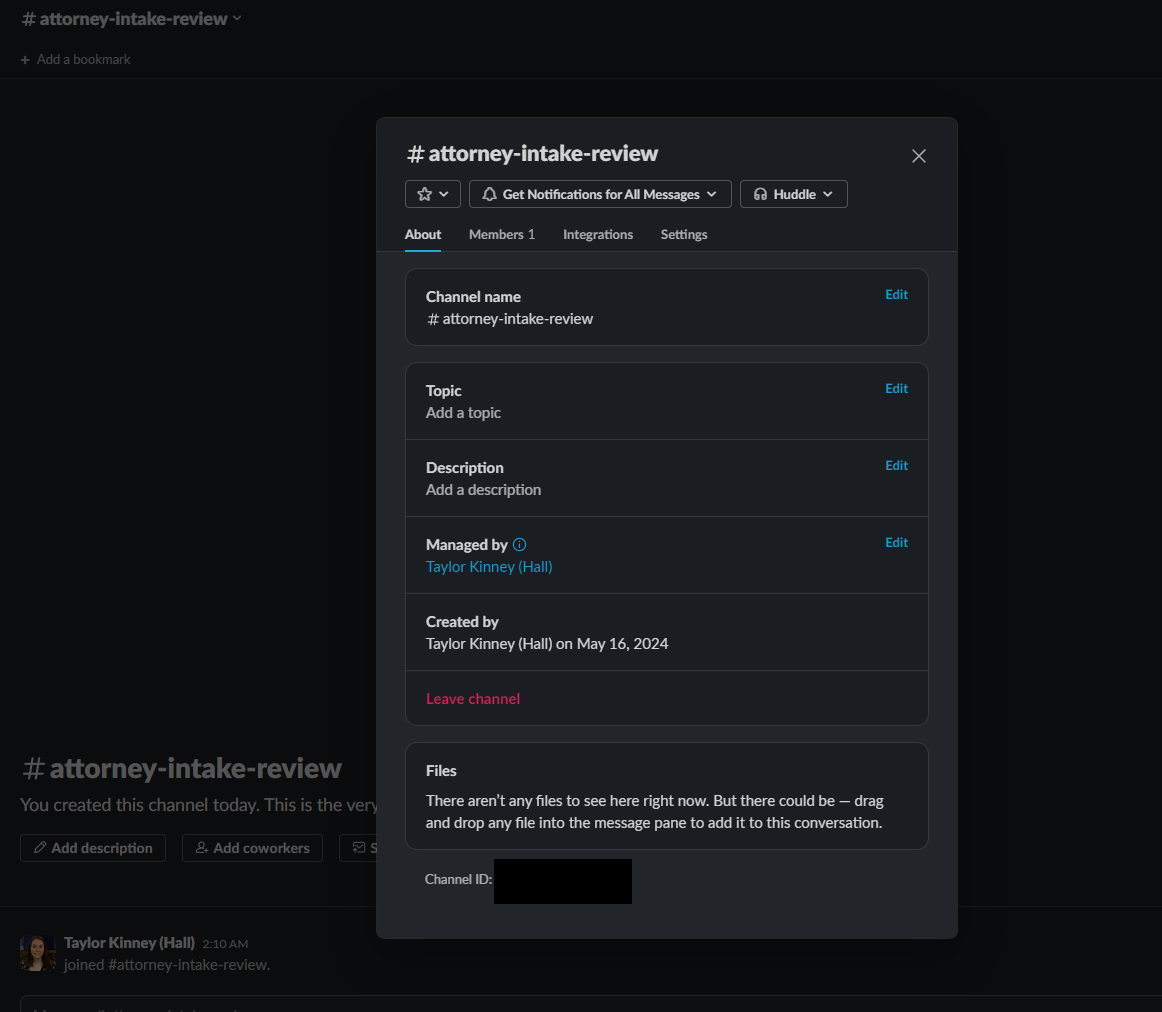Open the Integrations tab
This screenshot has height=1012, width=1162.
point(597,234)
